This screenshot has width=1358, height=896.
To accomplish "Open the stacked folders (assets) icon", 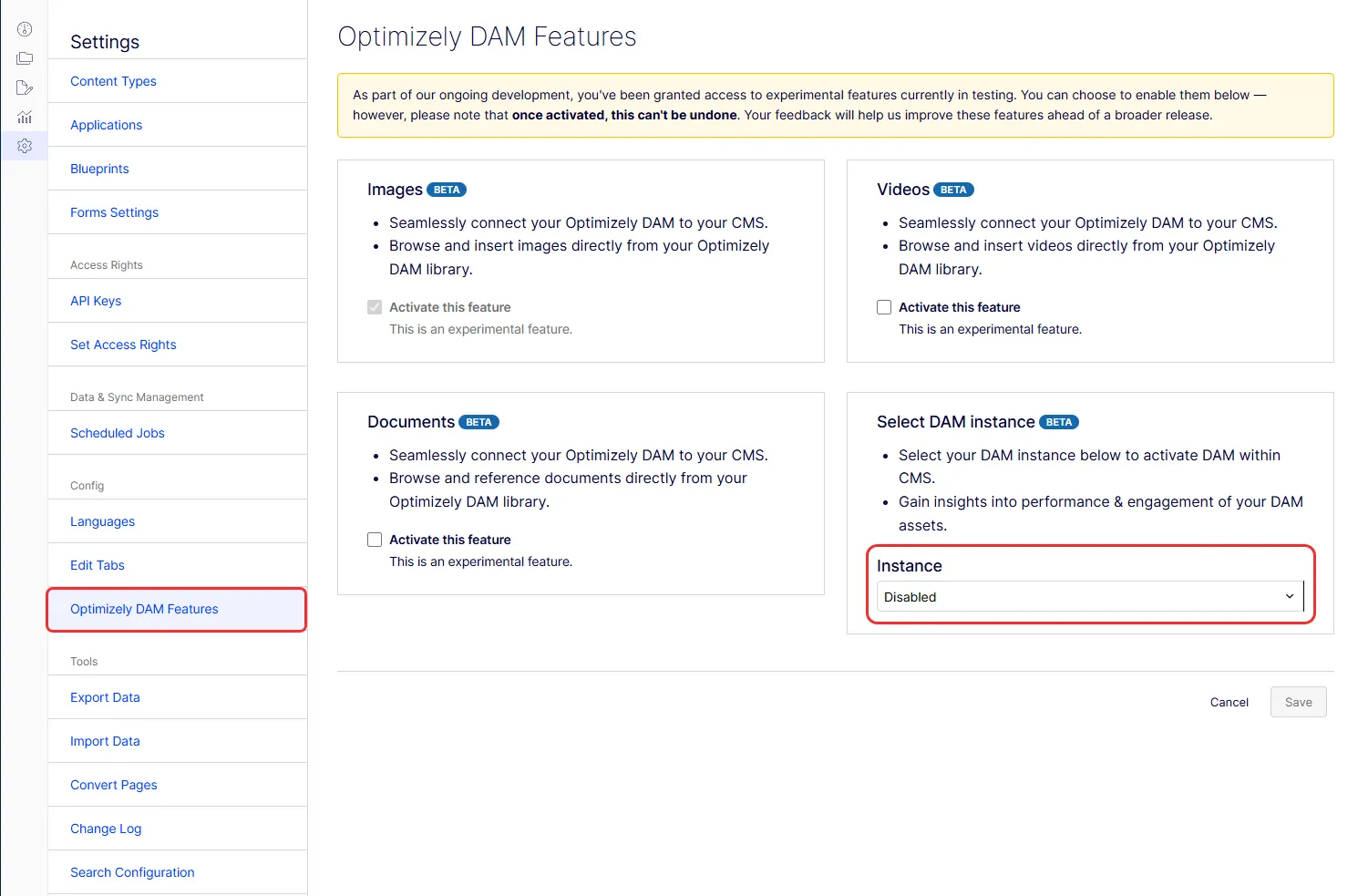I will click(25, 58).
